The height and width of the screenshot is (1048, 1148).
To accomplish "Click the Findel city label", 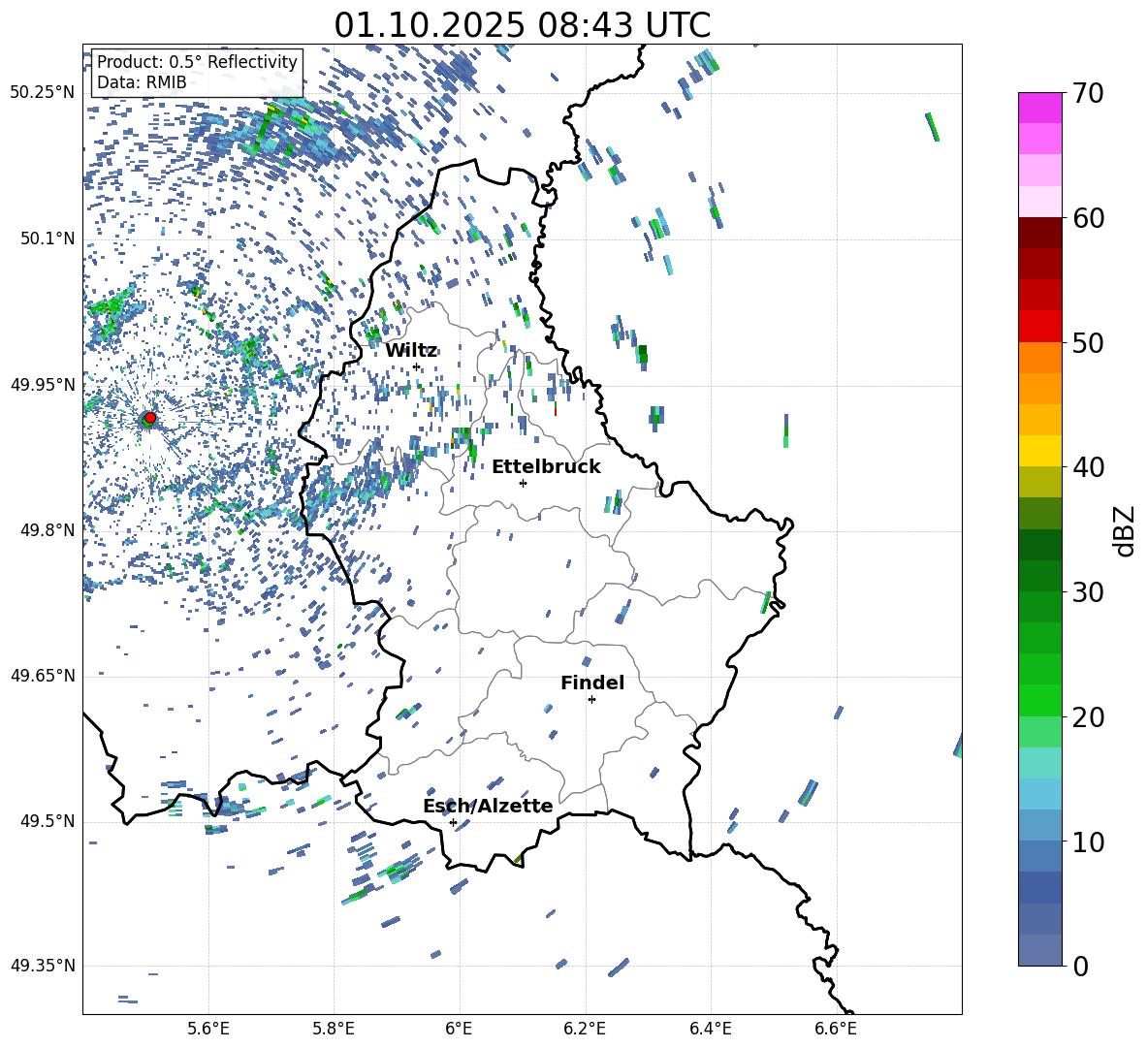I will tap(592, 683).
